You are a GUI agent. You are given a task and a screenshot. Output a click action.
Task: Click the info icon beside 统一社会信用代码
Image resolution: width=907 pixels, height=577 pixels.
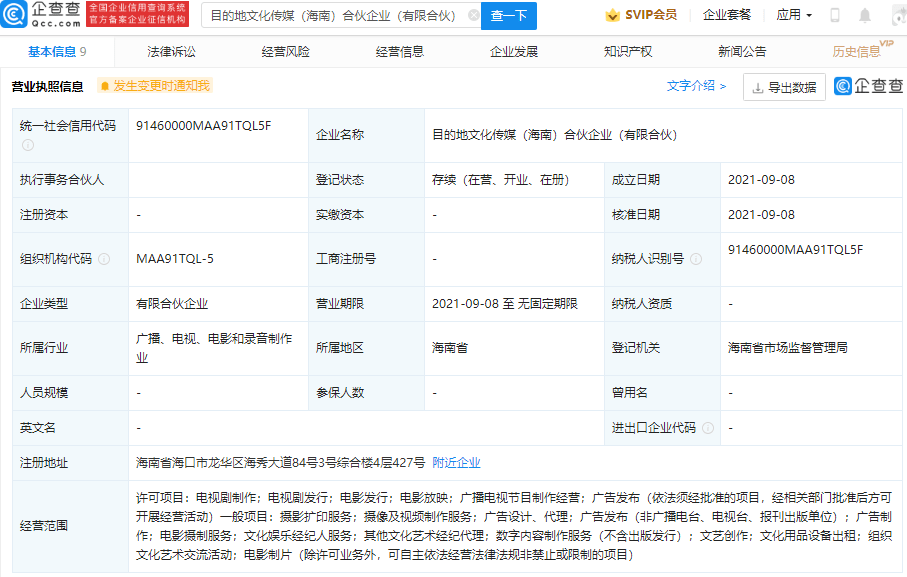point(28,145)
